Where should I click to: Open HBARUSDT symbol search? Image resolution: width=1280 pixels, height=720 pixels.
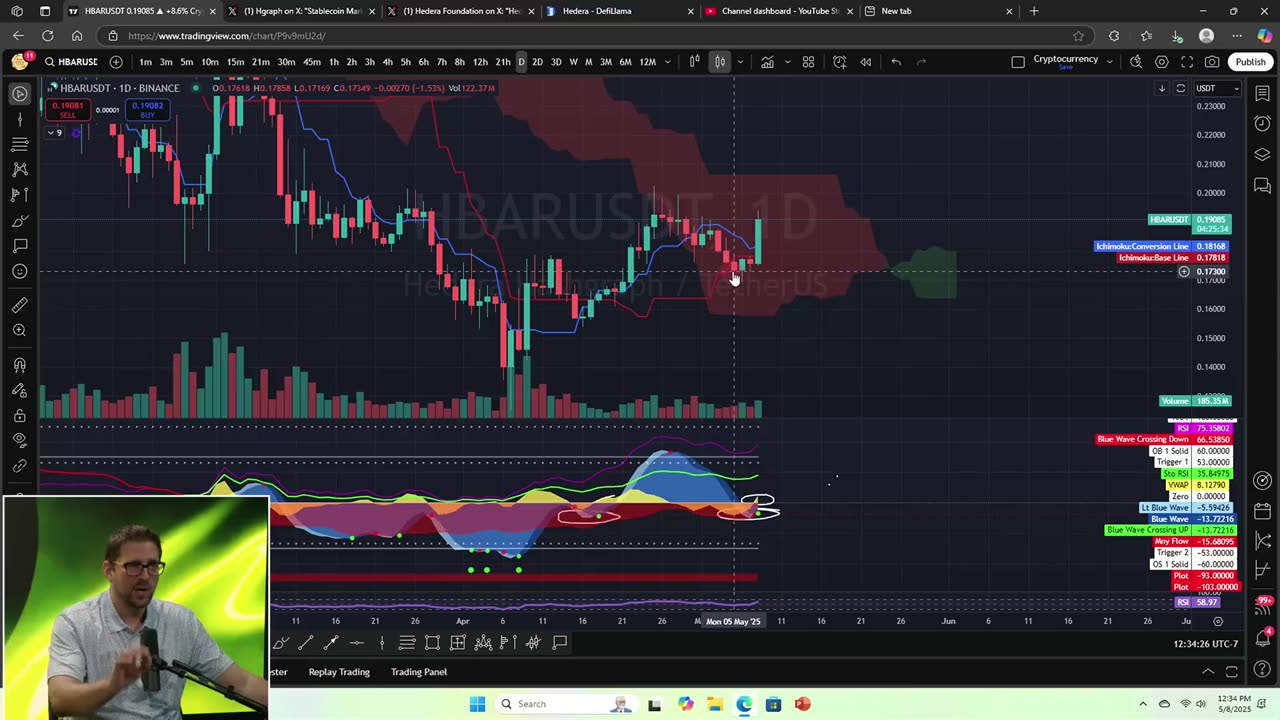71,62
